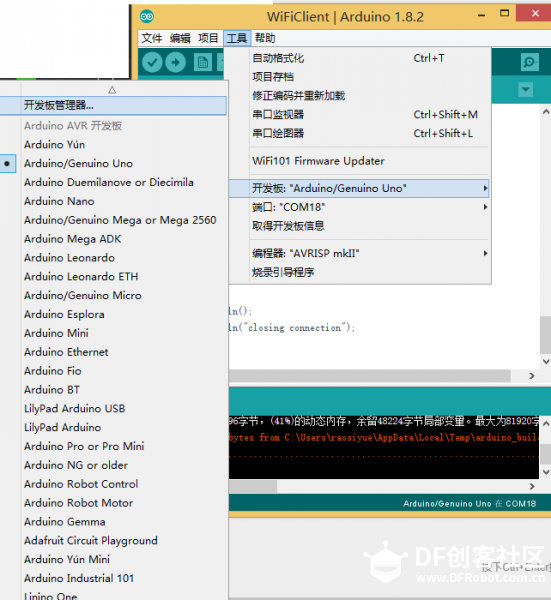
Task: Click the Verify checkmark toolbar icon
Action: [152, 62]
